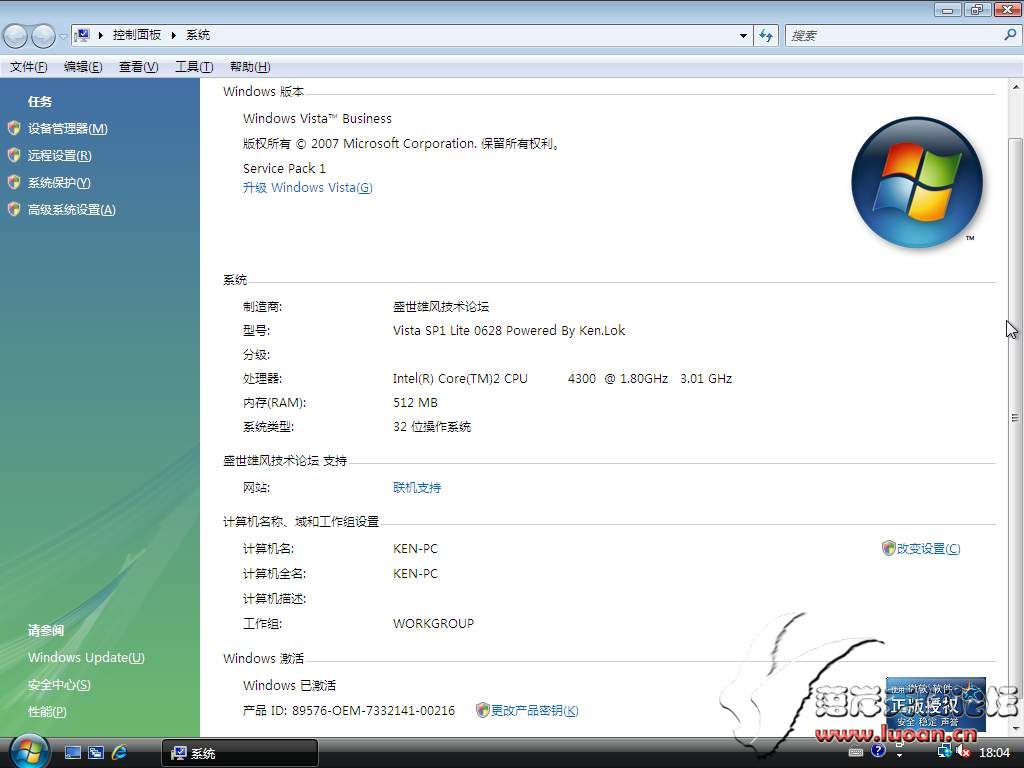This screenshot has width=1024, height=768.
Task: Click the shield icon beside 高级系统设置
Action: [x=14, y=209]
